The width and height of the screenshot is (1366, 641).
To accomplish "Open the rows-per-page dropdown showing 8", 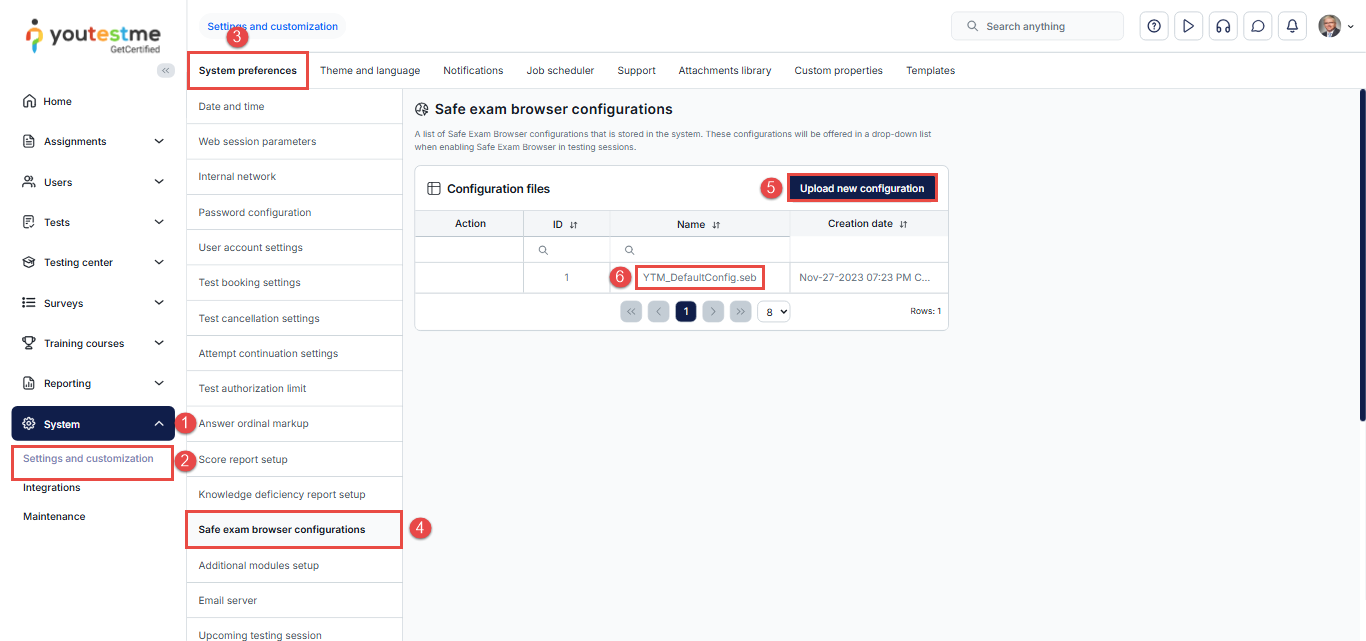I will click(773, 311).
